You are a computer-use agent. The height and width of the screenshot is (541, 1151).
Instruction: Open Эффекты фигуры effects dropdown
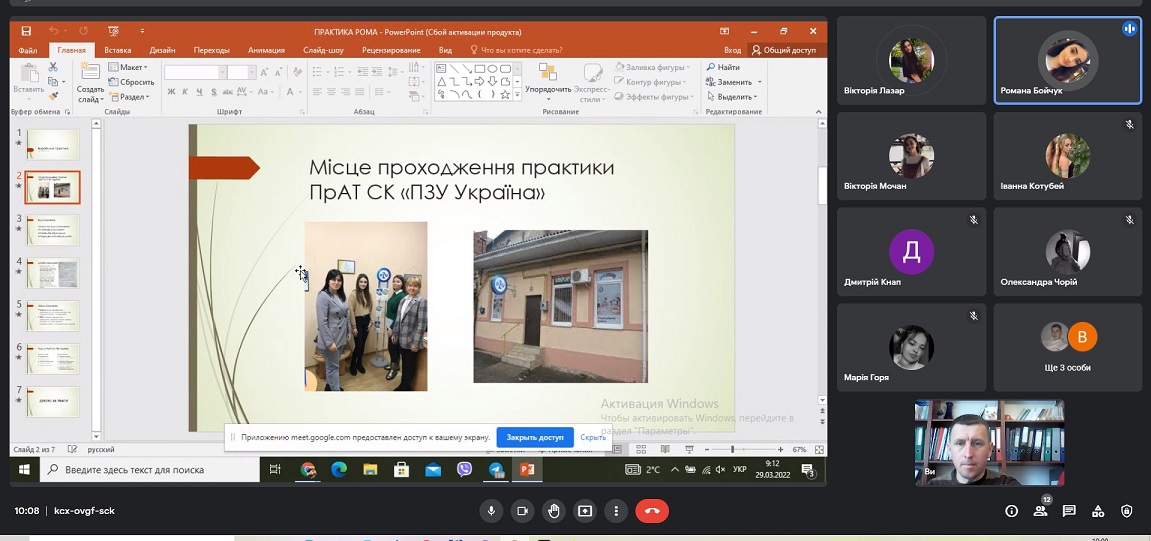pos(653,97)
